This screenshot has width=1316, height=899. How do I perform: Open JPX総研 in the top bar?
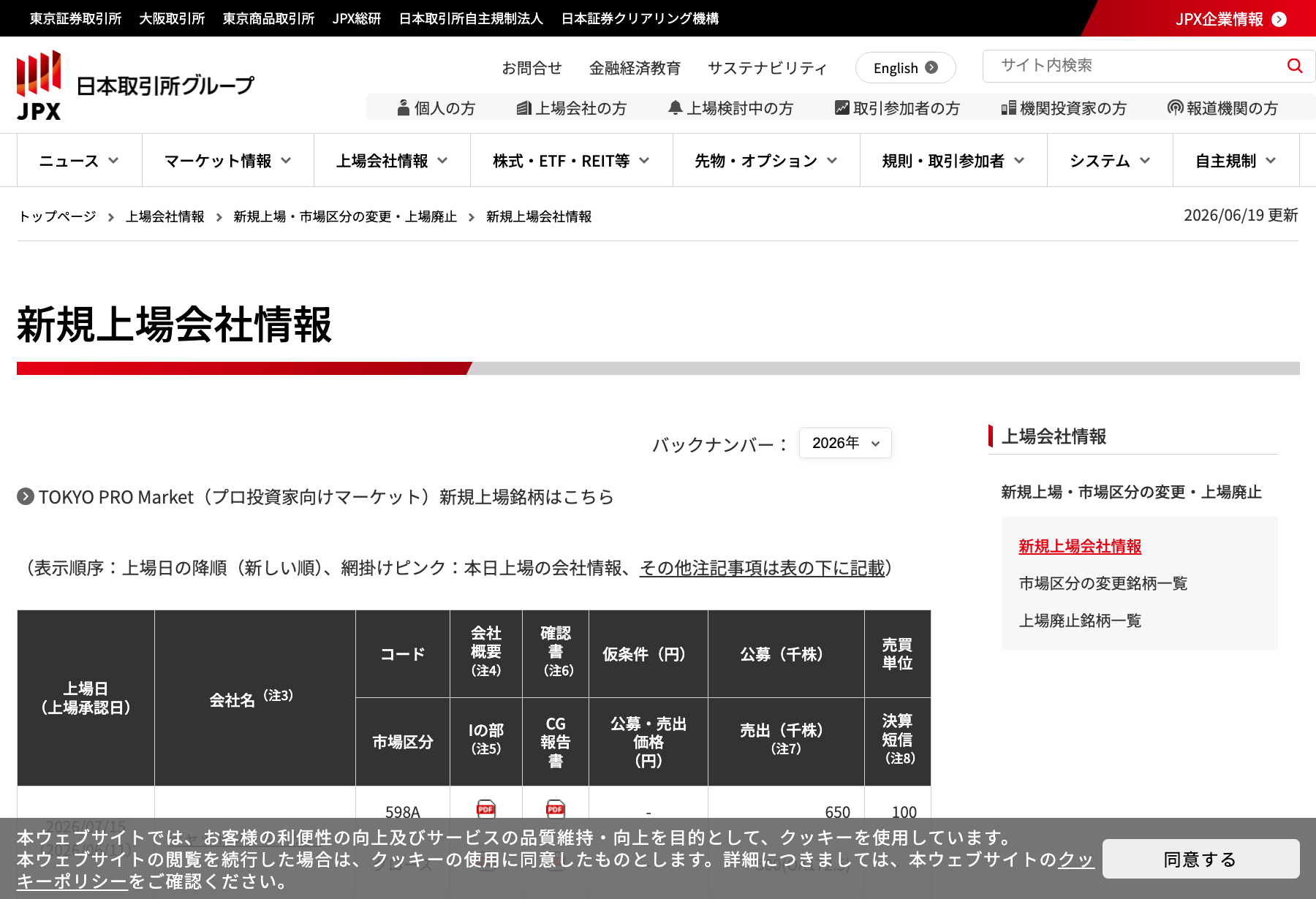coord(357,18)
